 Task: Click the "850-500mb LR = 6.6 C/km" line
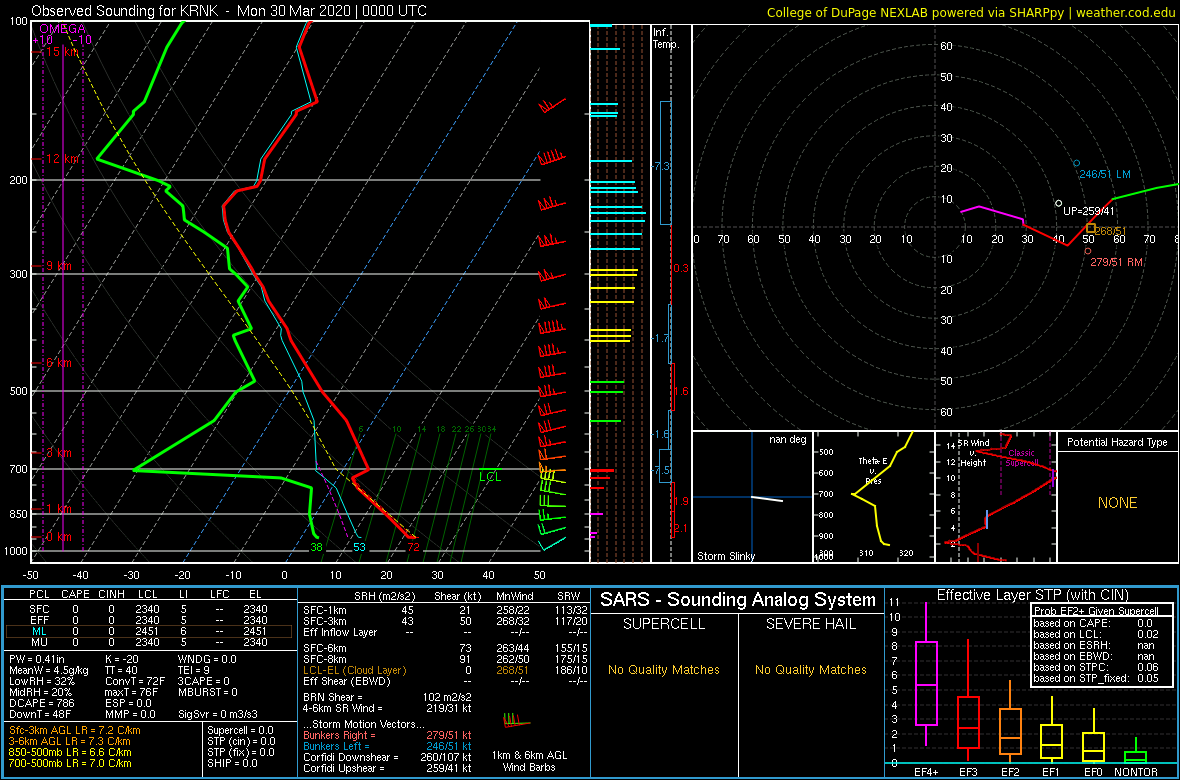[x=70, y=751]
